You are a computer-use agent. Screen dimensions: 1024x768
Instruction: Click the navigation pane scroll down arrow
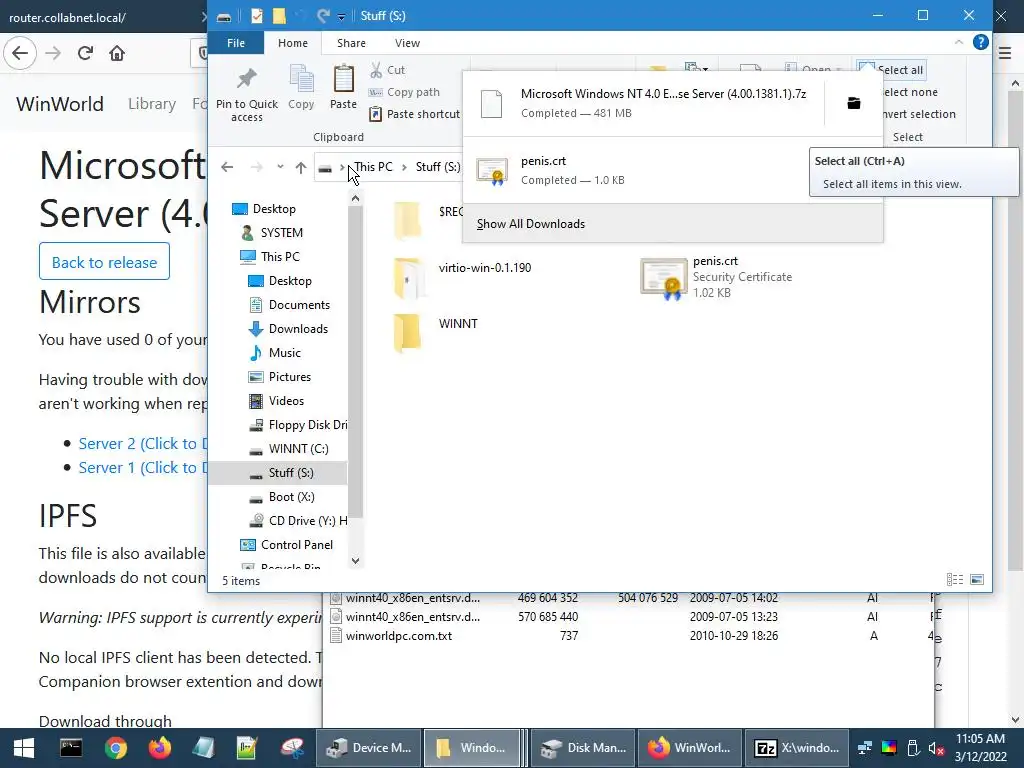(x=355, y=560)
